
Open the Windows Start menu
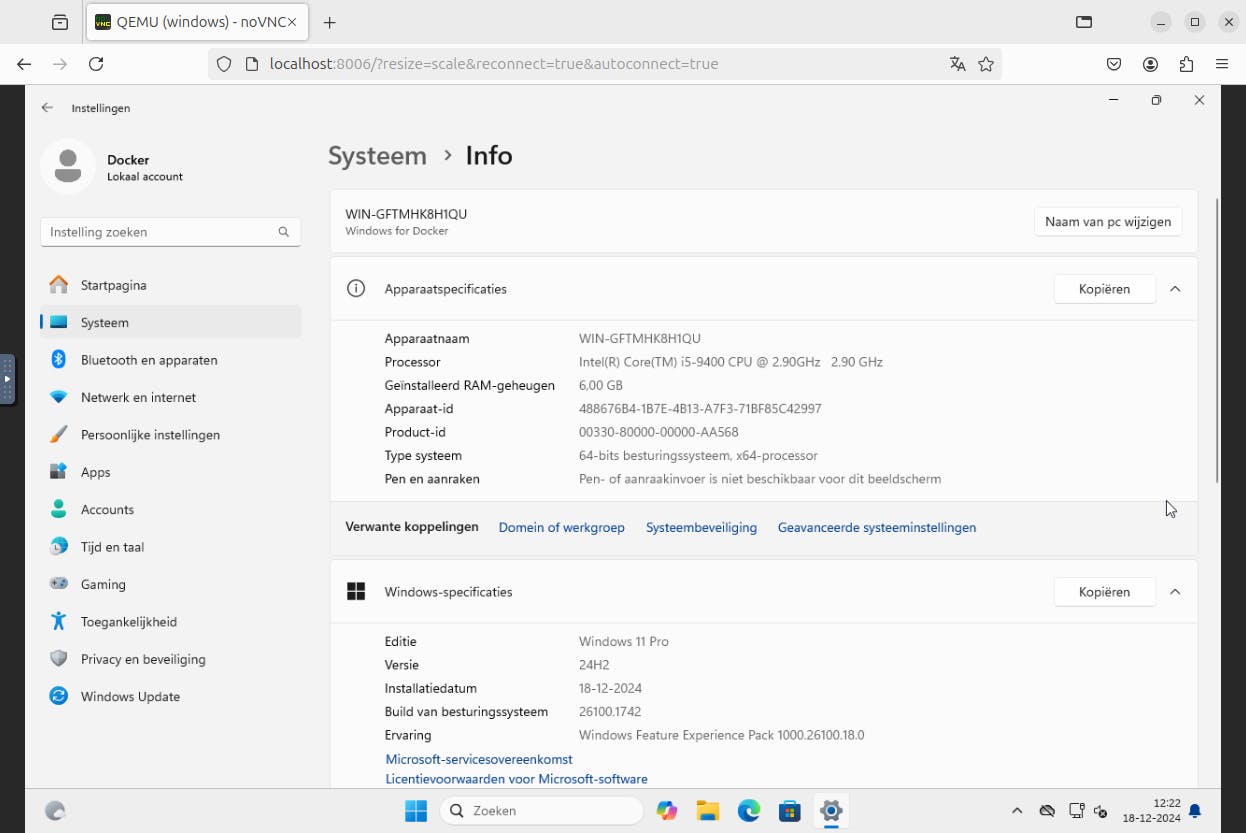pos(416,811)
